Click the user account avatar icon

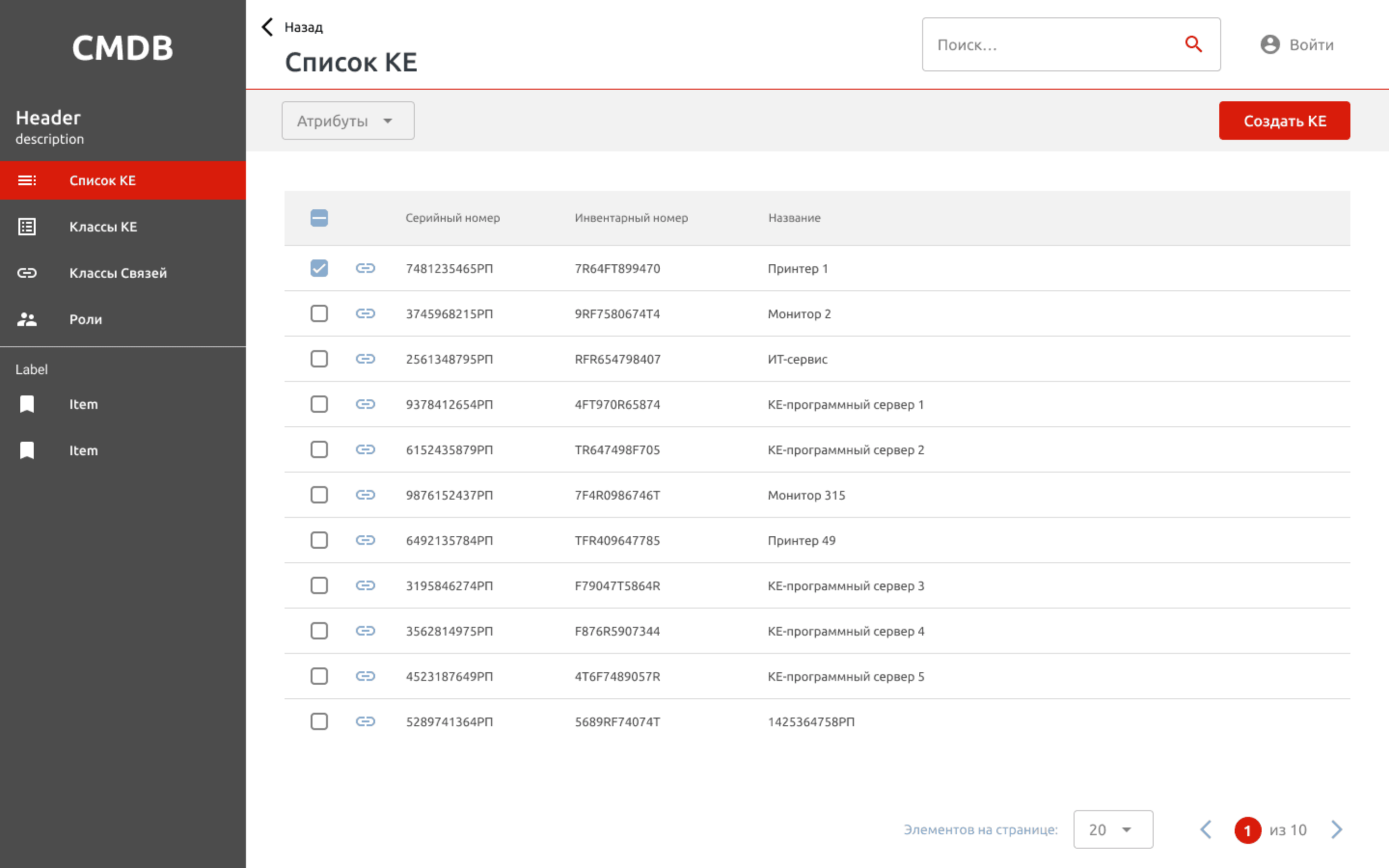click(1269, 44)
